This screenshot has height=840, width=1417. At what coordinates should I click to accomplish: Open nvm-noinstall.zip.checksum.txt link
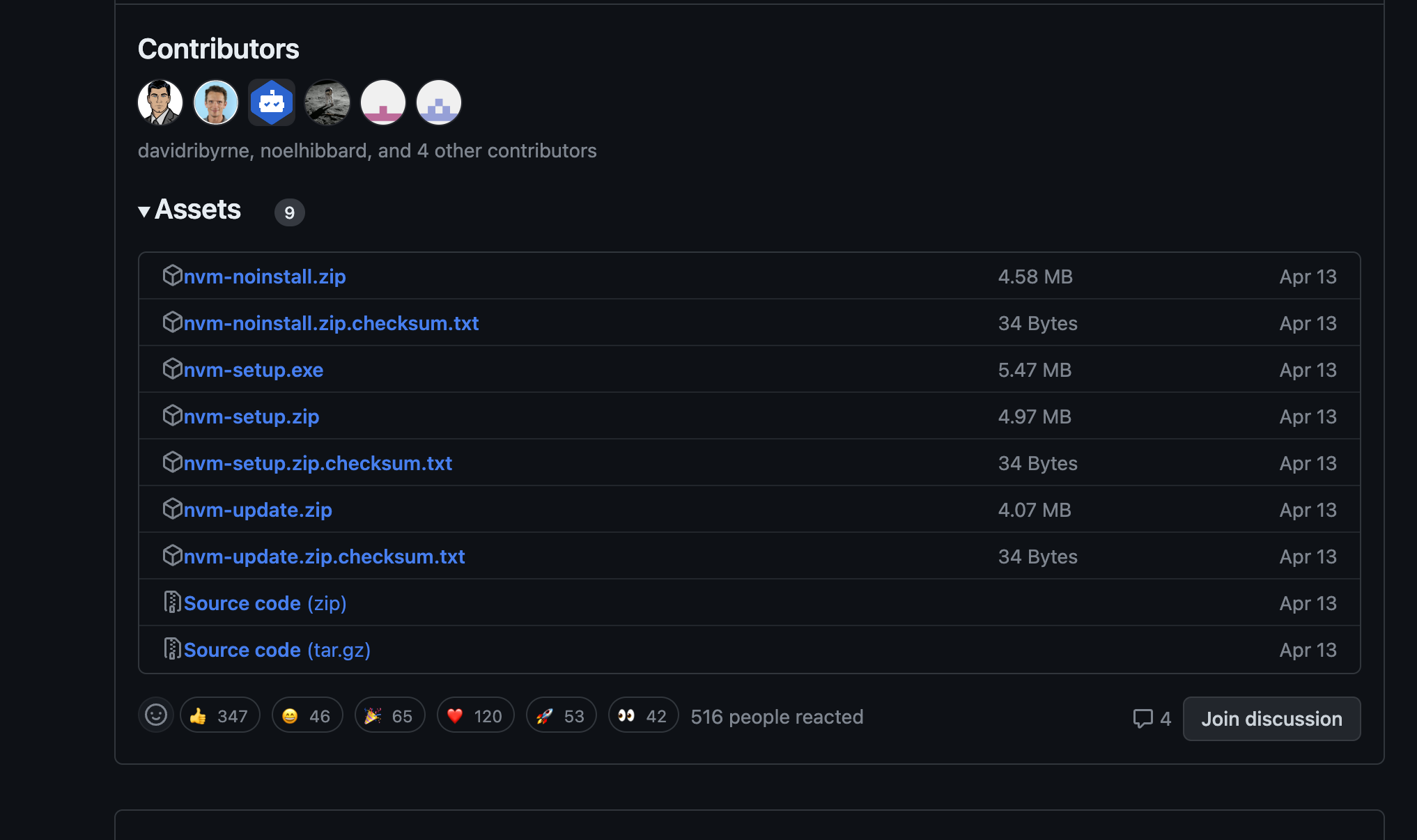[331, 323]
